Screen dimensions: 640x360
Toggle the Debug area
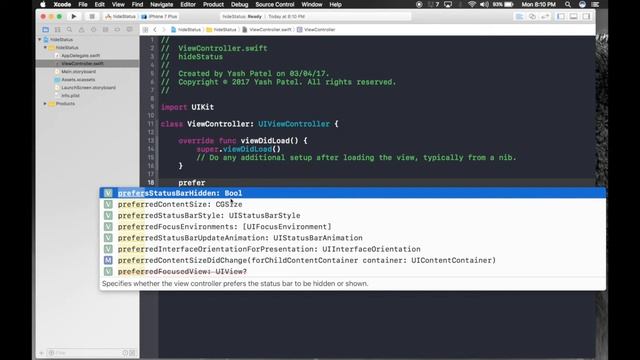pyautogui.click(x=573, y=16)
